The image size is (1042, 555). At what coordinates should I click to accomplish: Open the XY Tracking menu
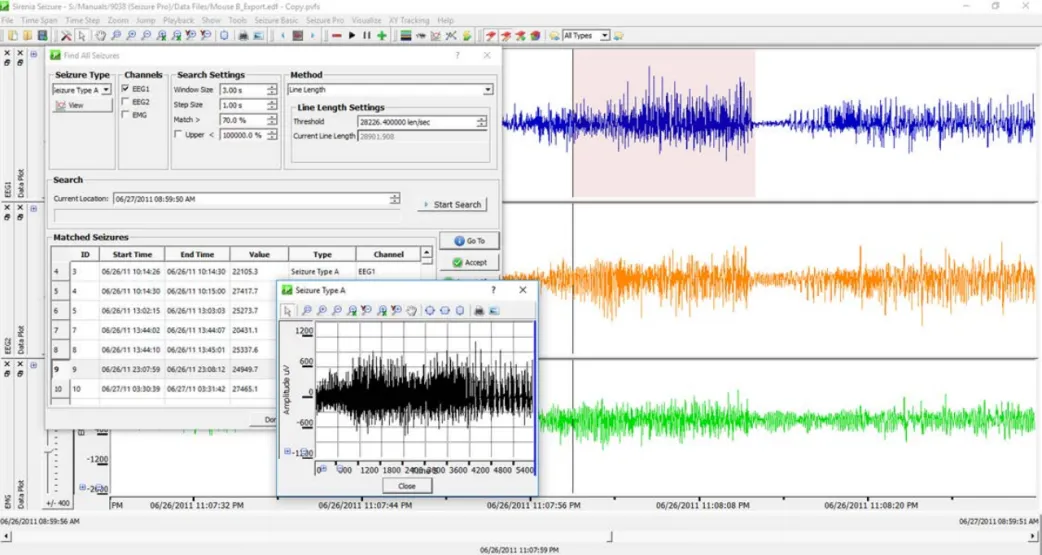tap(409, 21)
